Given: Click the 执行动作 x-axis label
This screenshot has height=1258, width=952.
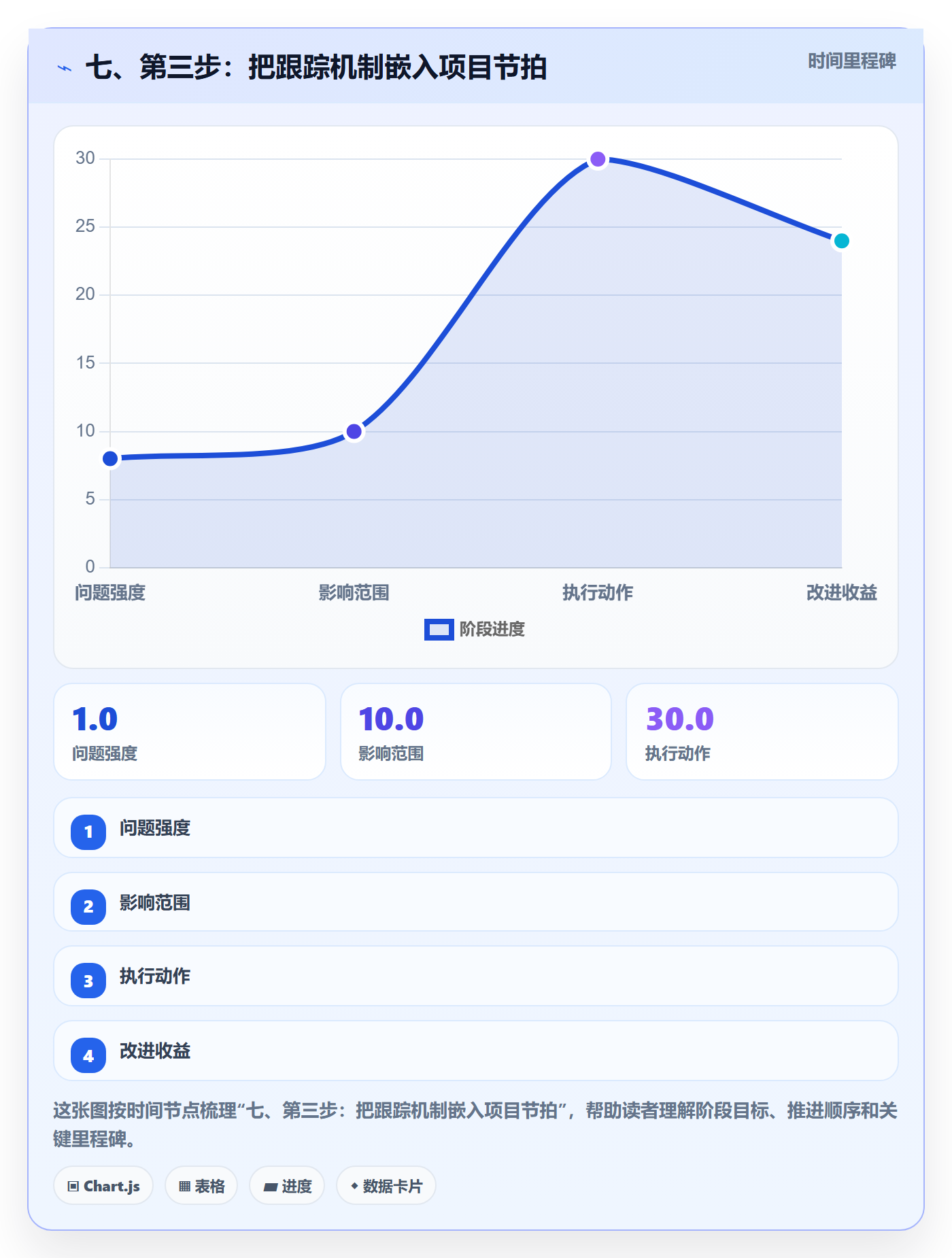Looking at the screenshot, I should (x=598, y=593).
